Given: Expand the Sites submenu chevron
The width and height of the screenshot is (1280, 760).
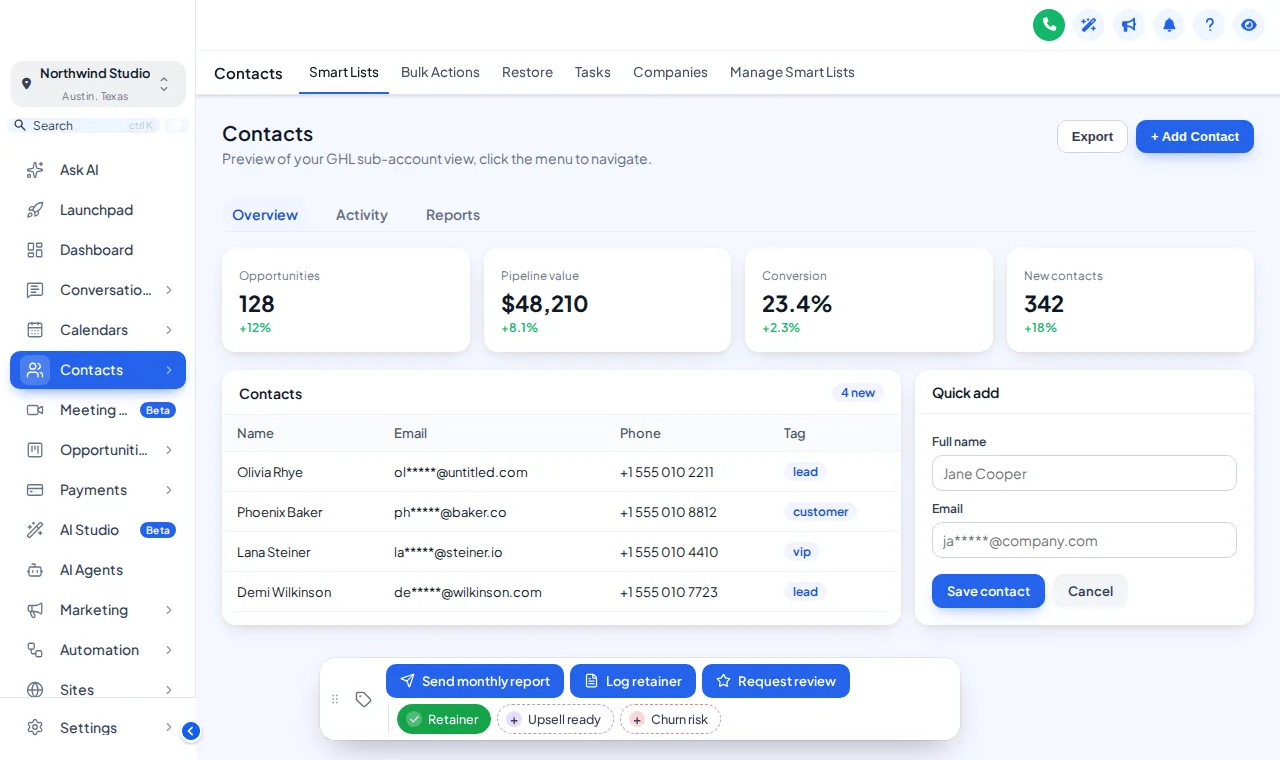Looking at the screenshot, I should [x=169, y=690].
